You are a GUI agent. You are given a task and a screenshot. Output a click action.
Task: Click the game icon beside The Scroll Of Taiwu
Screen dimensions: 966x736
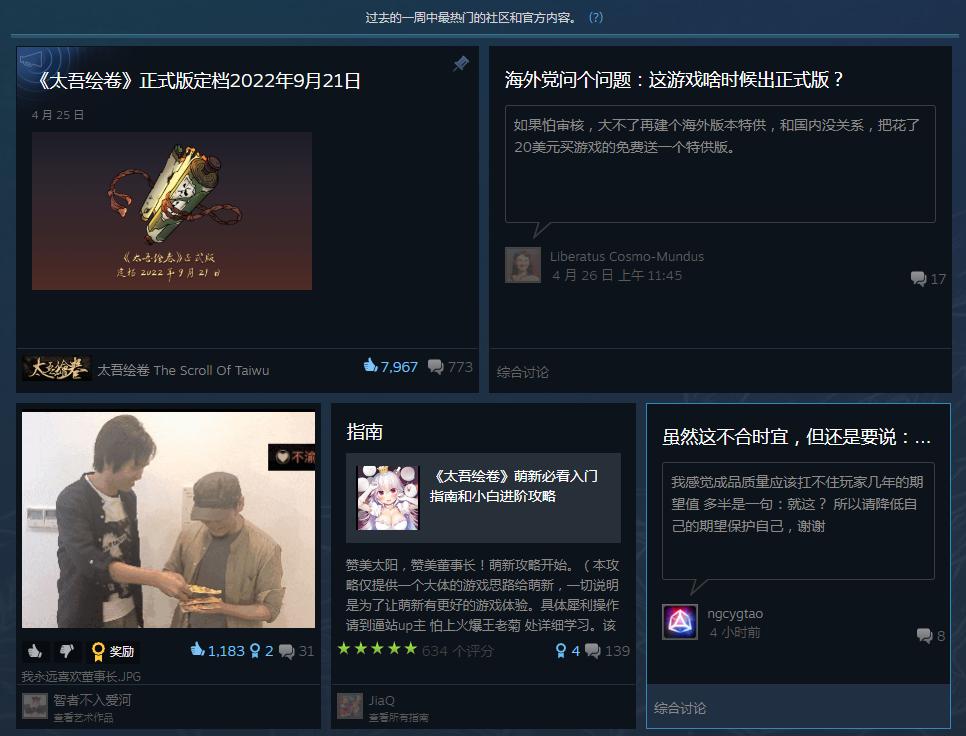[56, 368]
